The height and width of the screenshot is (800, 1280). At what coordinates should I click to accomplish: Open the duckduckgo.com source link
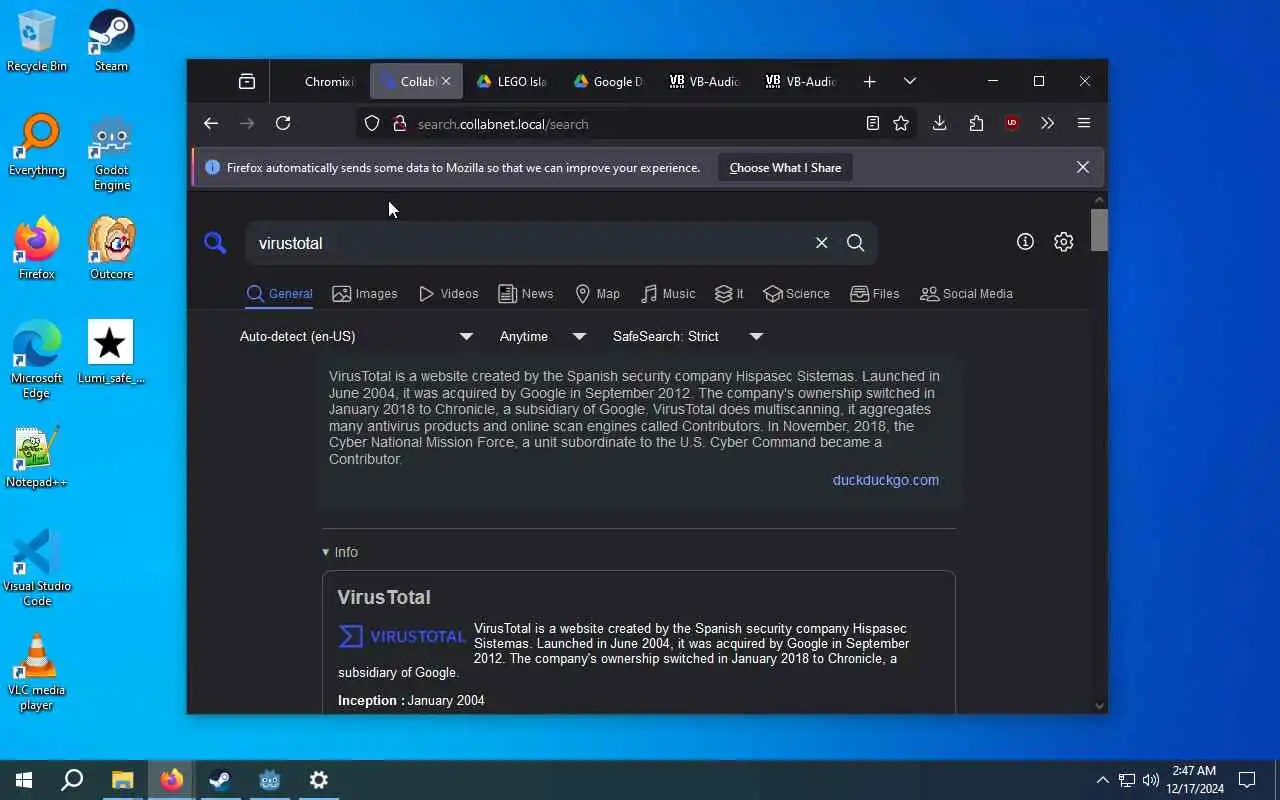[x=885, y=480]
